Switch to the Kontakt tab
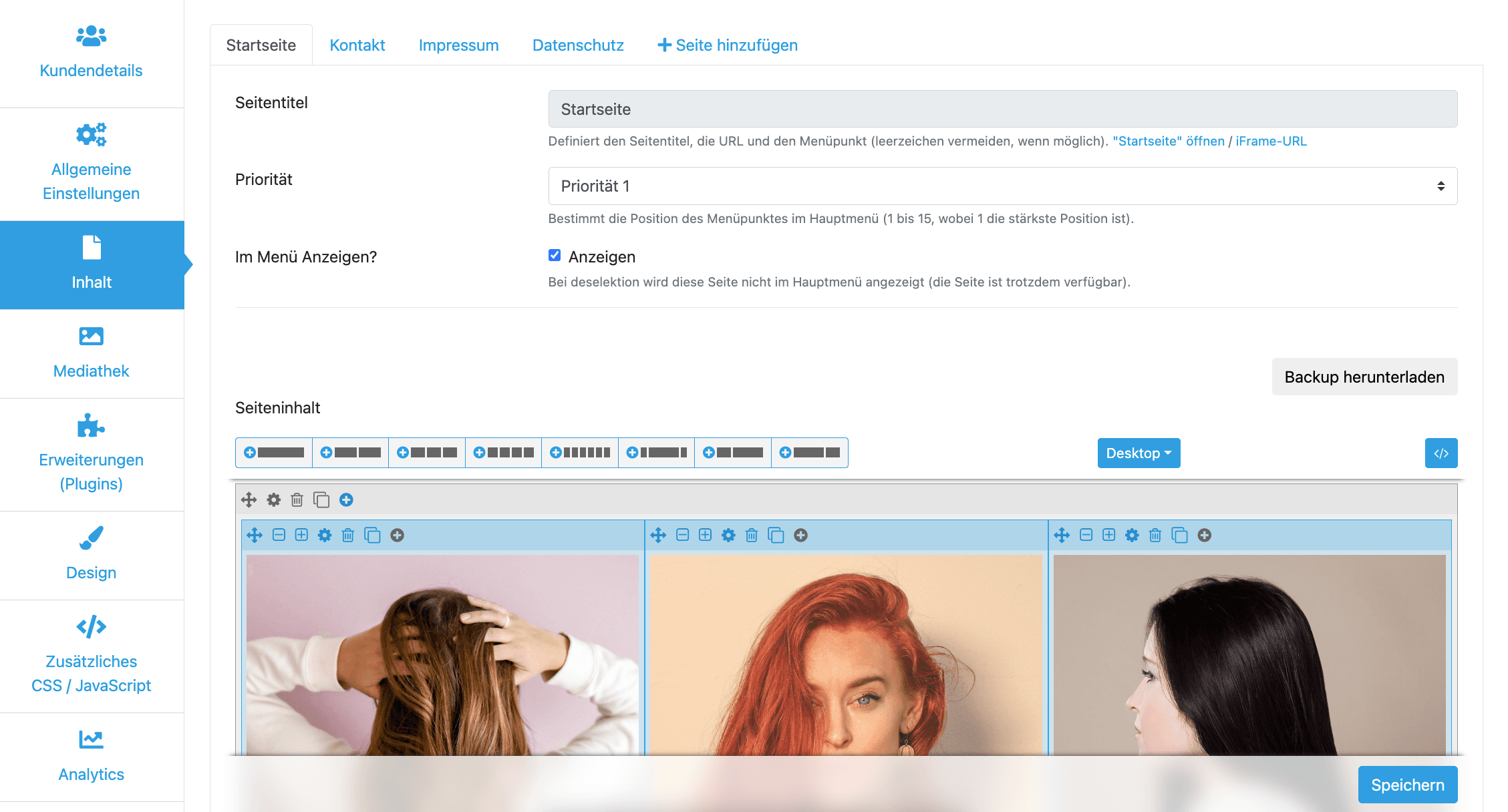This screenshot has height=812, width=1508. (357, 45)
